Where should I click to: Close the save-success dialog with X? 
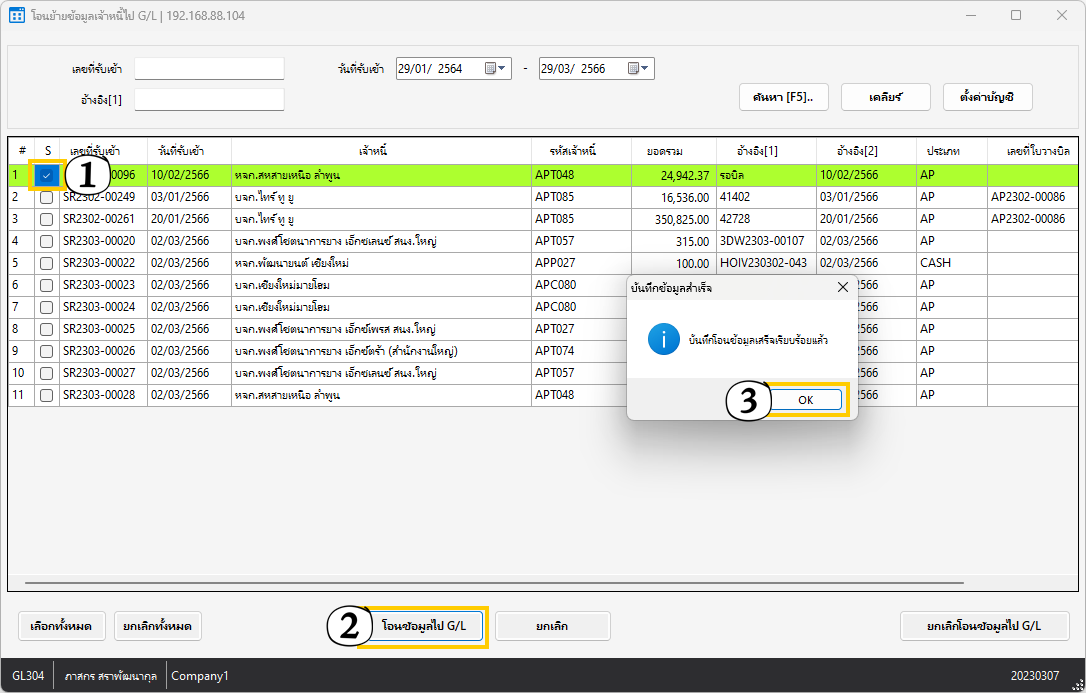pyautogui.click(x=842, y=287)
